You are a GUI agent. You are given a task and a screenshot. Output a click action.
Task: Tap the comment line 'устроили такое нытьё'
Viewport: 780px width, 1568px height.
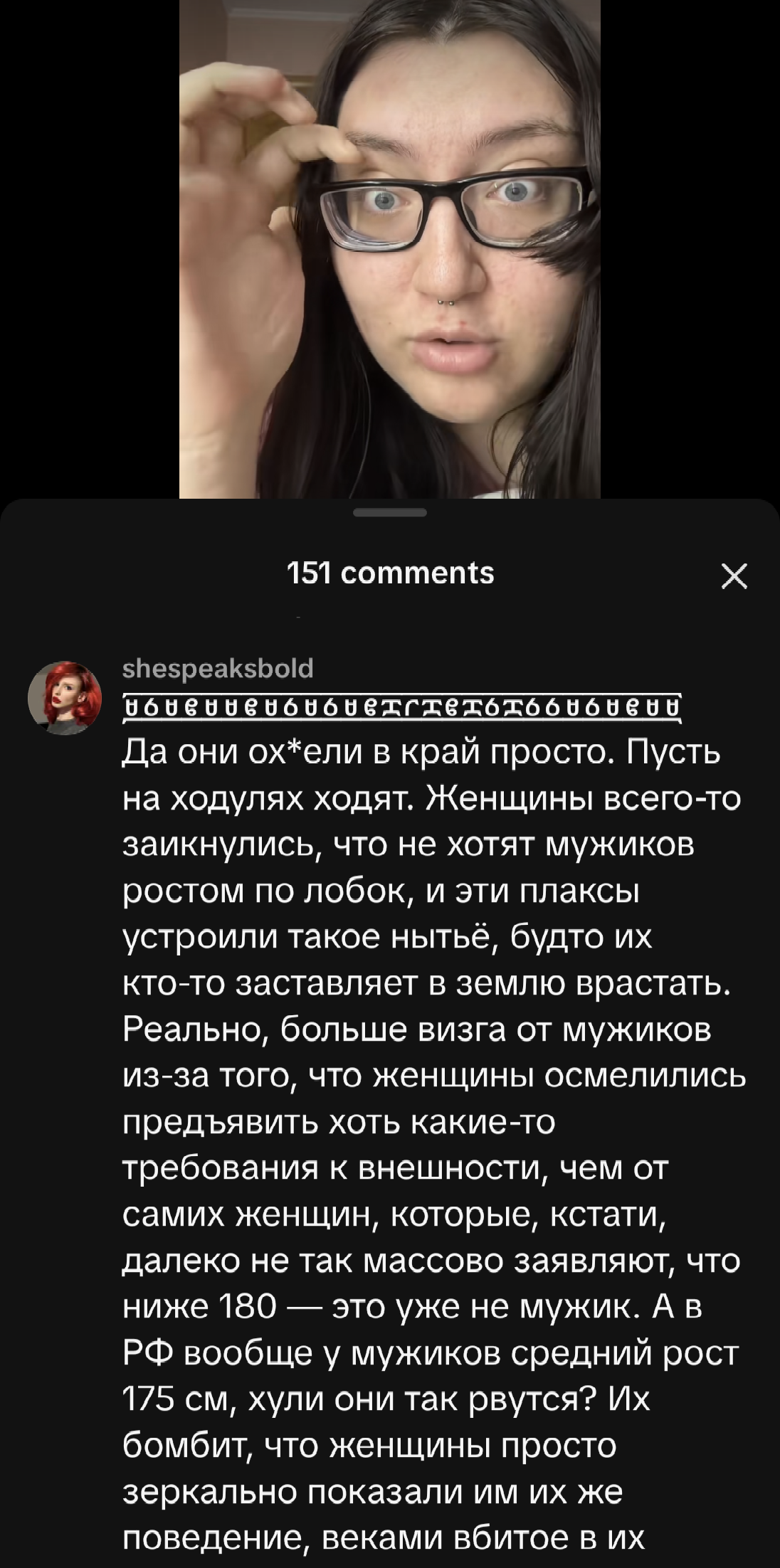(387, 939)
